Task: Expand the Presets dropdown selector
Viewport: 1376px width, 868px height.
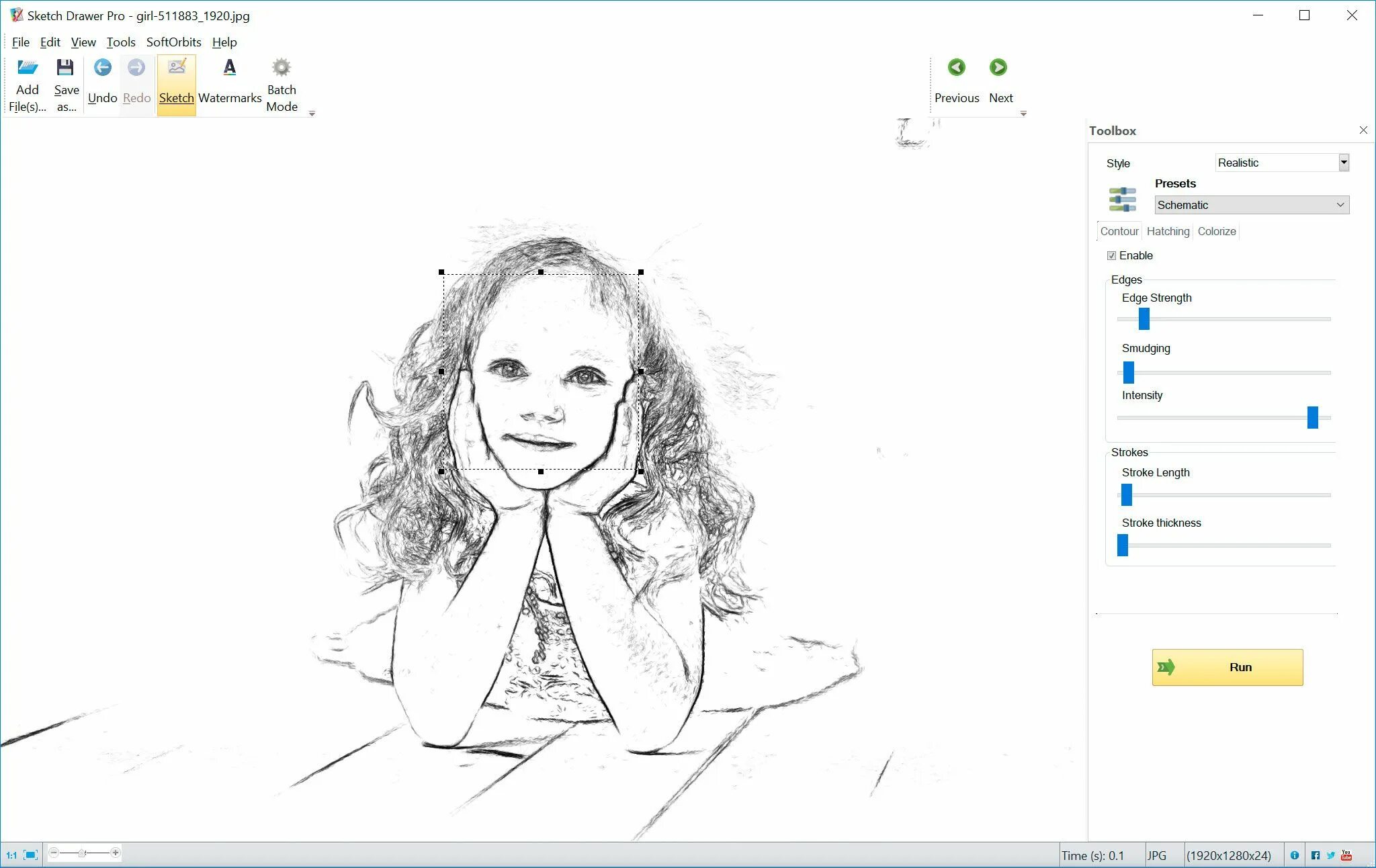Action: pyautogui.click(x=1340, y=205)
